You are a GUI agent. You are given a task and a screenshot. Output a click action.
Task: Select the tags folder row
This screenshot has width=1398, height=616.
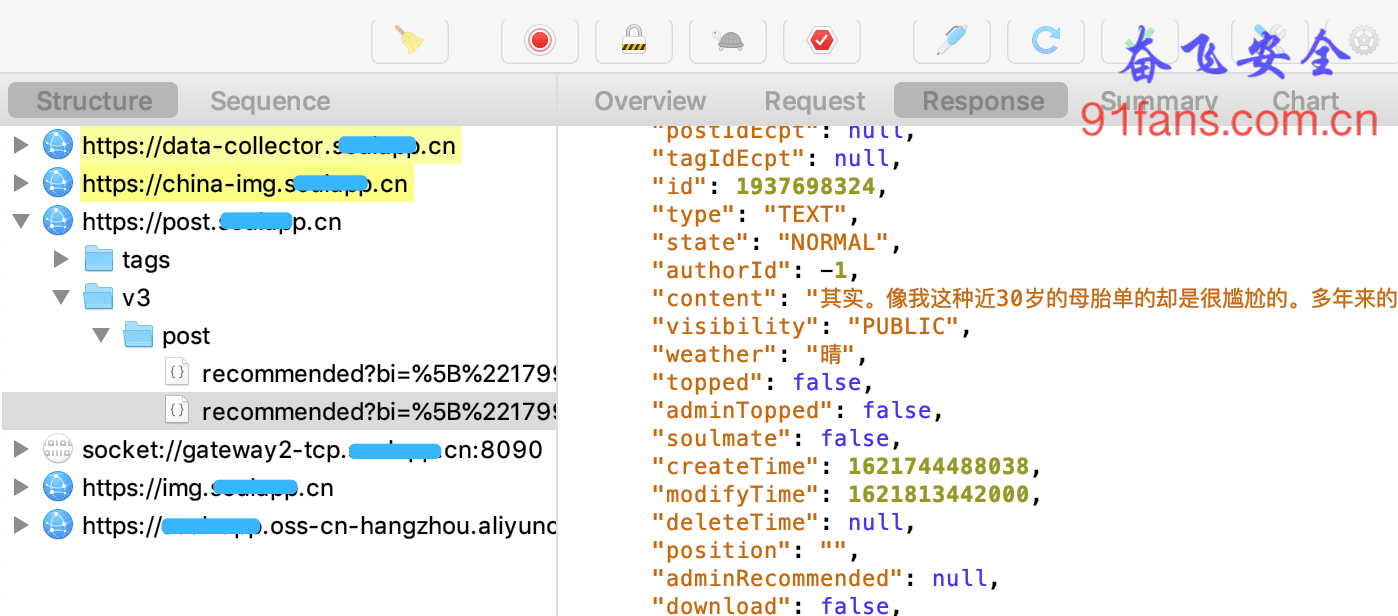coord(279,260)
